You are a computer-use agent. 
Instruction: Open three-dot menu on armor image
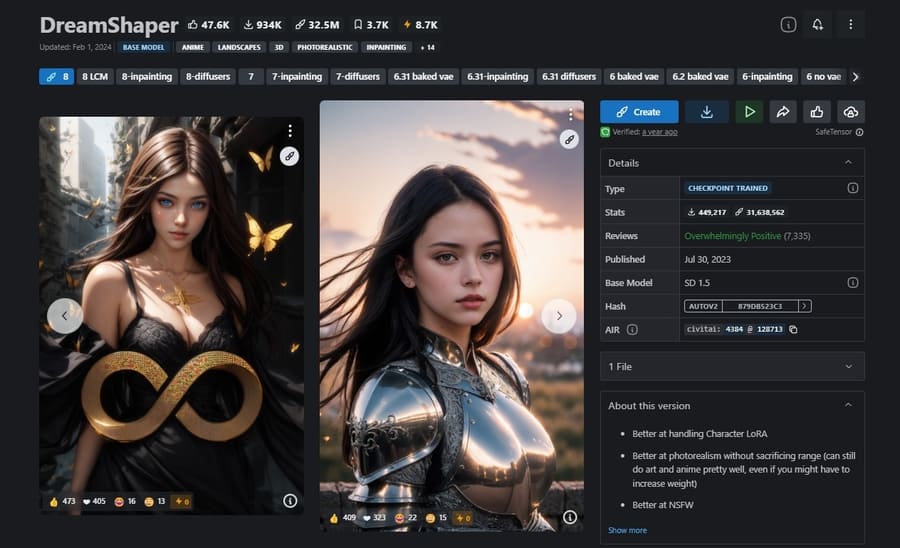tap(570, 115)
